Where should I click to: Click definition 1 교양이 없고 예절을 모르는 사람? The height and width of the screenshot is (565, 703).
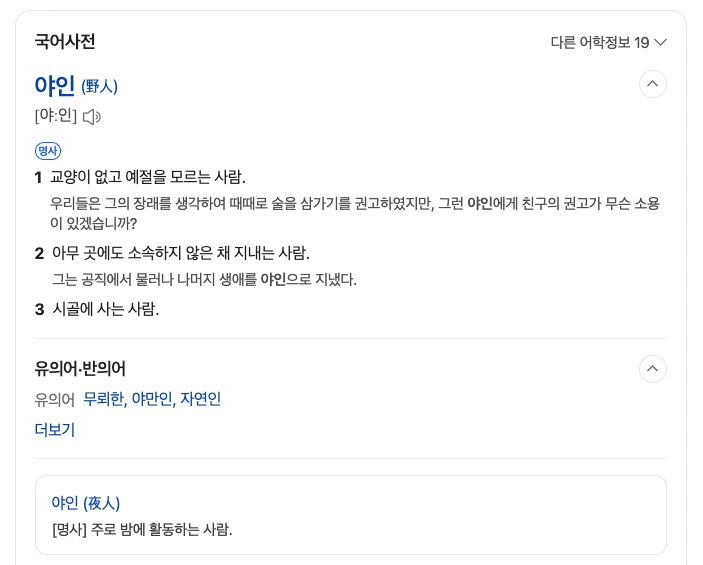coord(148,177)
